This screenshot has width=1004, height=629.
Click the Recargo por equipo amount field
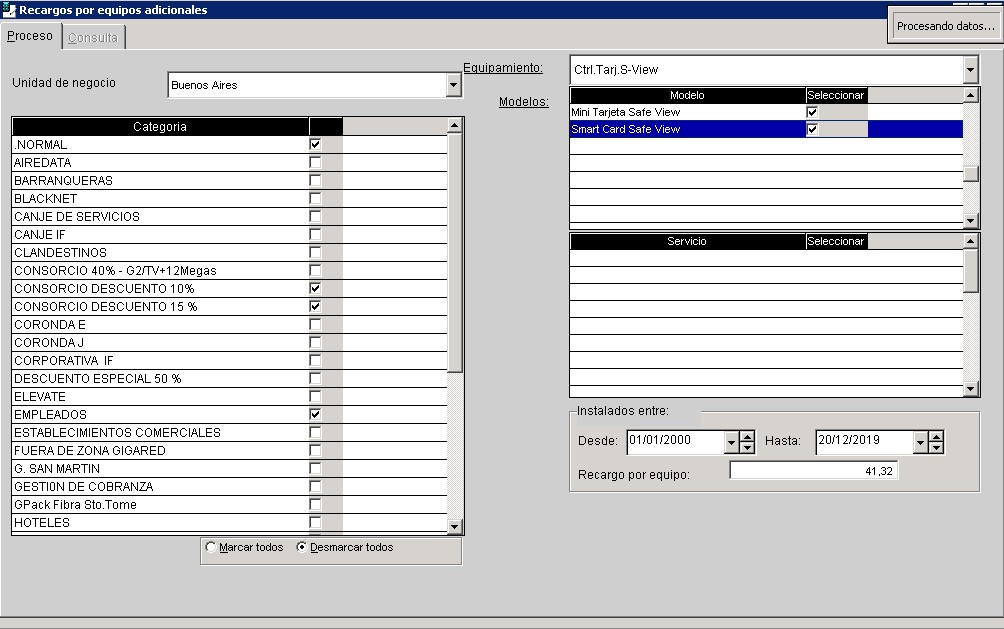tap(813, 471)
